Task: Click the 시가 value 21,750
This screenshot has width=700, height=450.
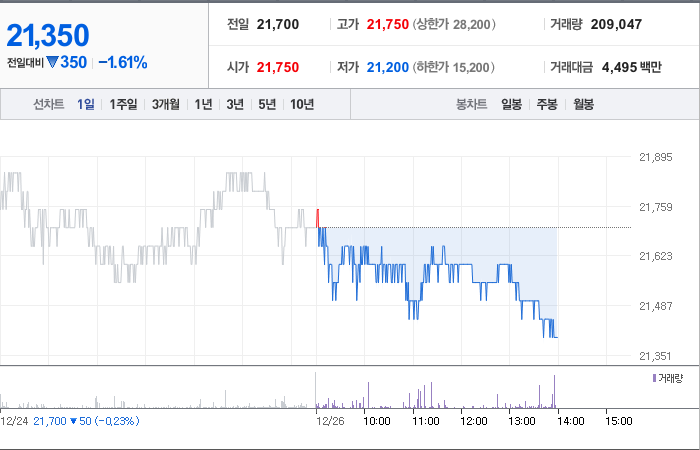Action: pyautogui.click(x=278, y=67)
